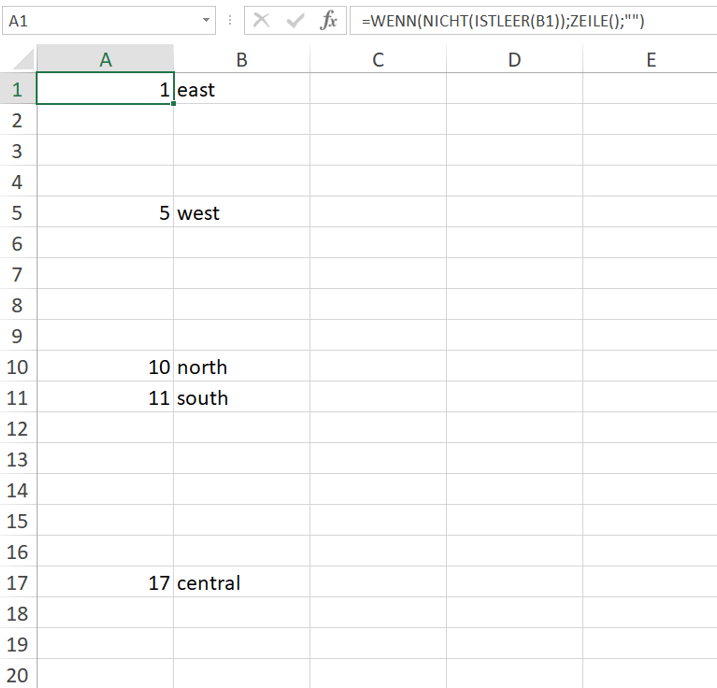
Task: Click the fill handle of cell A1
Action: pyautogui.click(x=173, y=104)
